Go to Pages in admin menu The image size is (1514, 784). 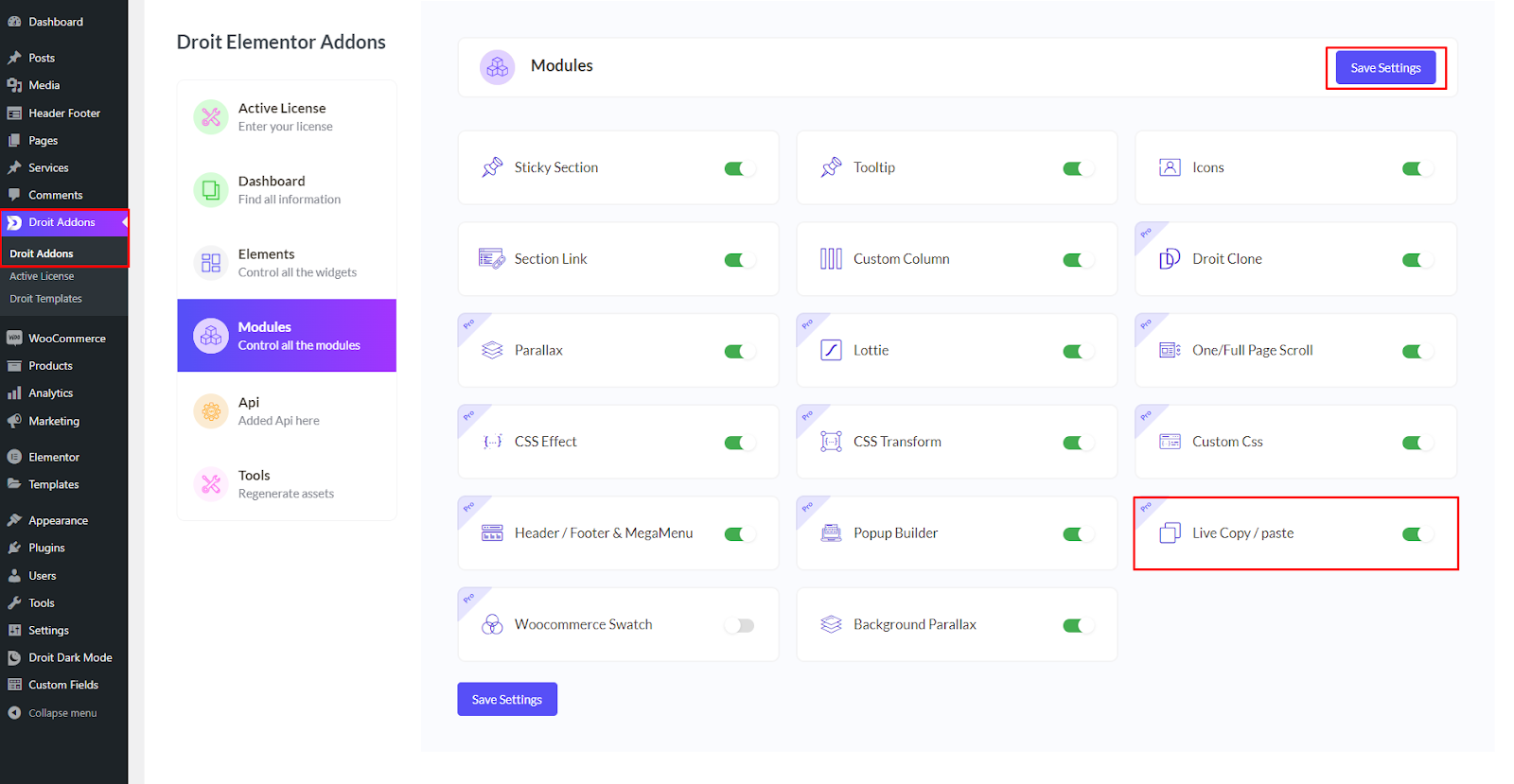63,141
